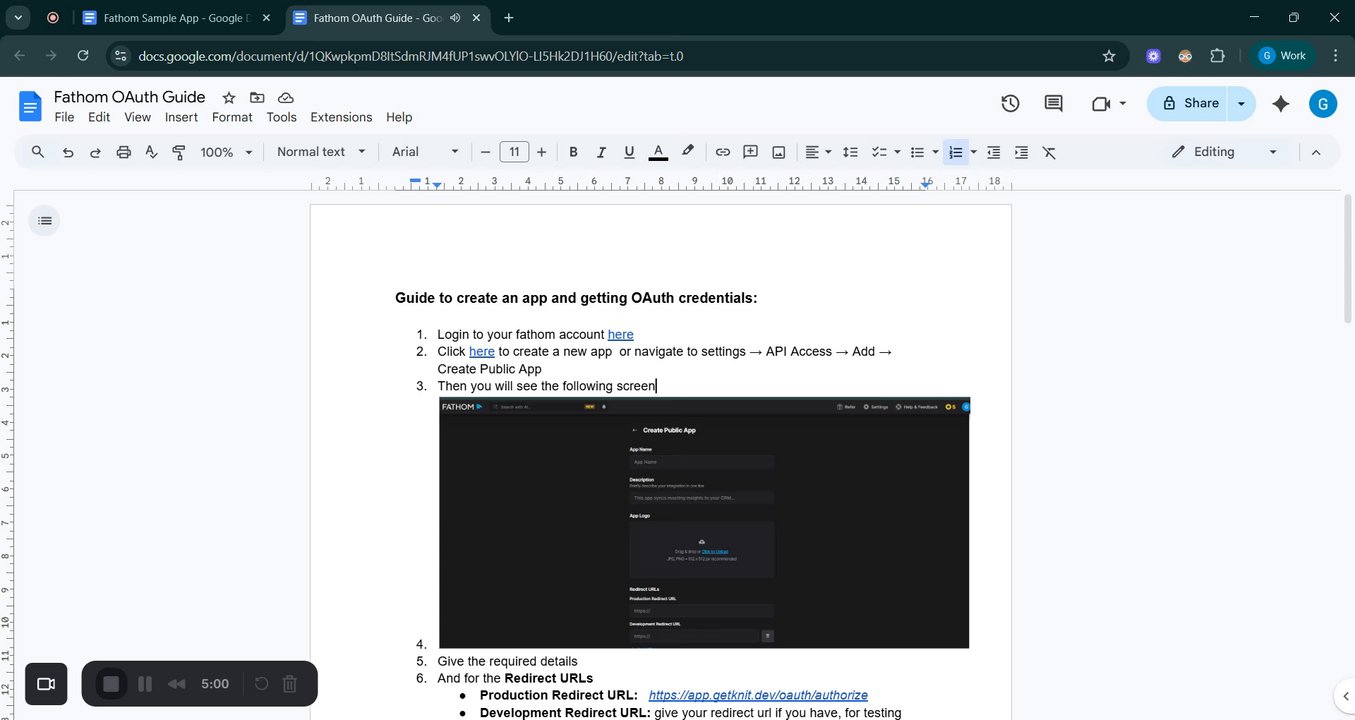Expand the Share options arrow
Screen dimensions: 1355x720
(1241, 103)
